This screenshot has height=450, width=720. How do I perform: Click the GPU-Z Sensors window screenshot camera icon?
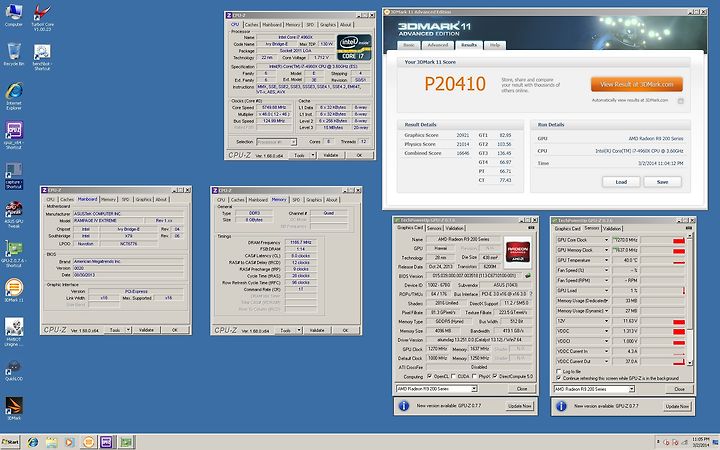pyautogui.click(x=688, y=228)
